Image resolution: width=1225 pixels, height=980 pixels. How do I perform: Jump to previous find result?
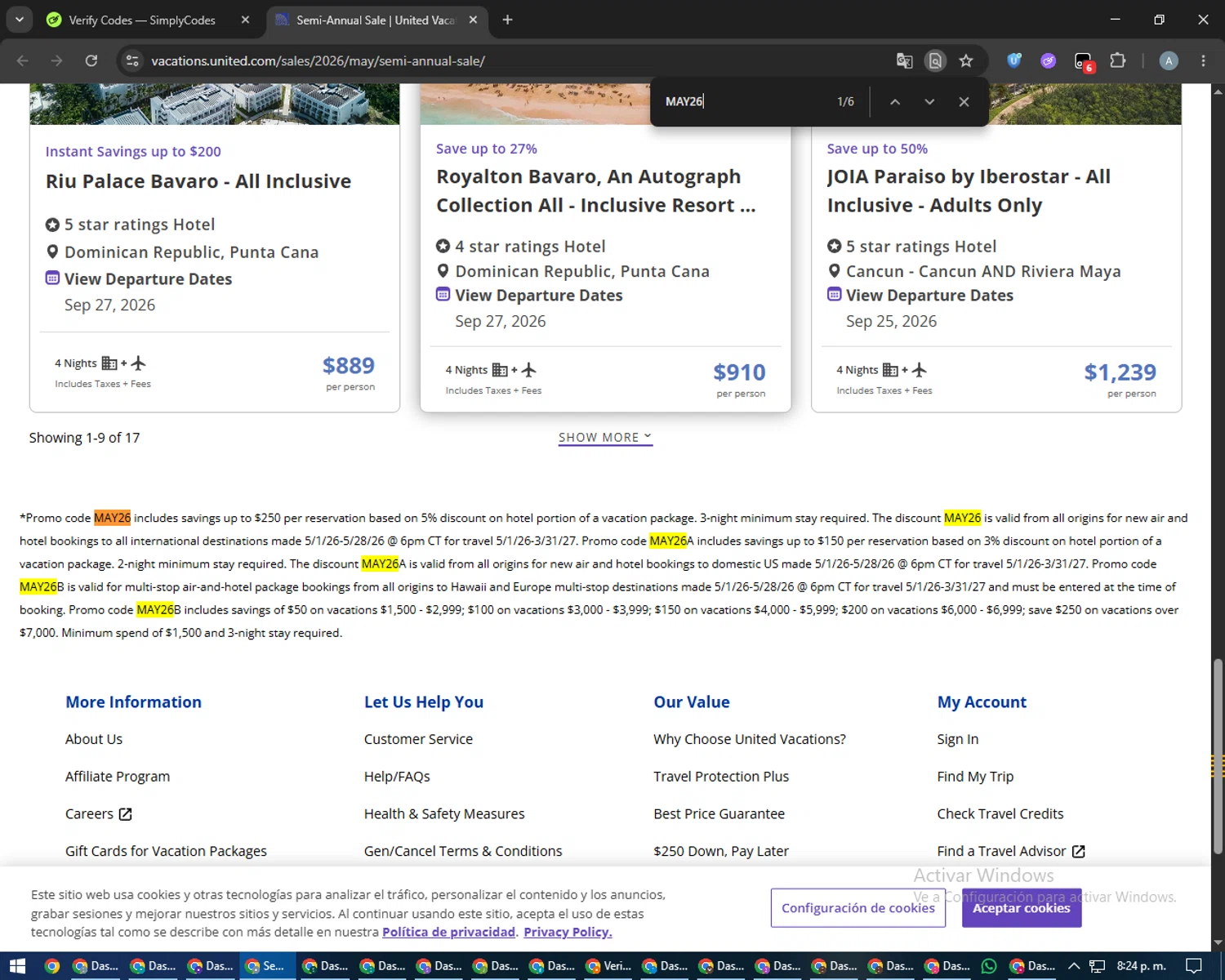point(895,101)
